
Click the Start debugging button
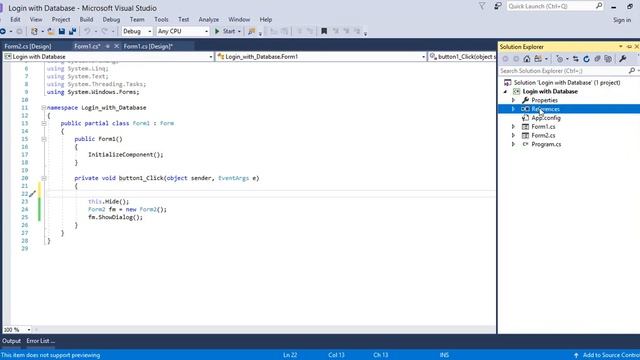click(x=225, y=31)
